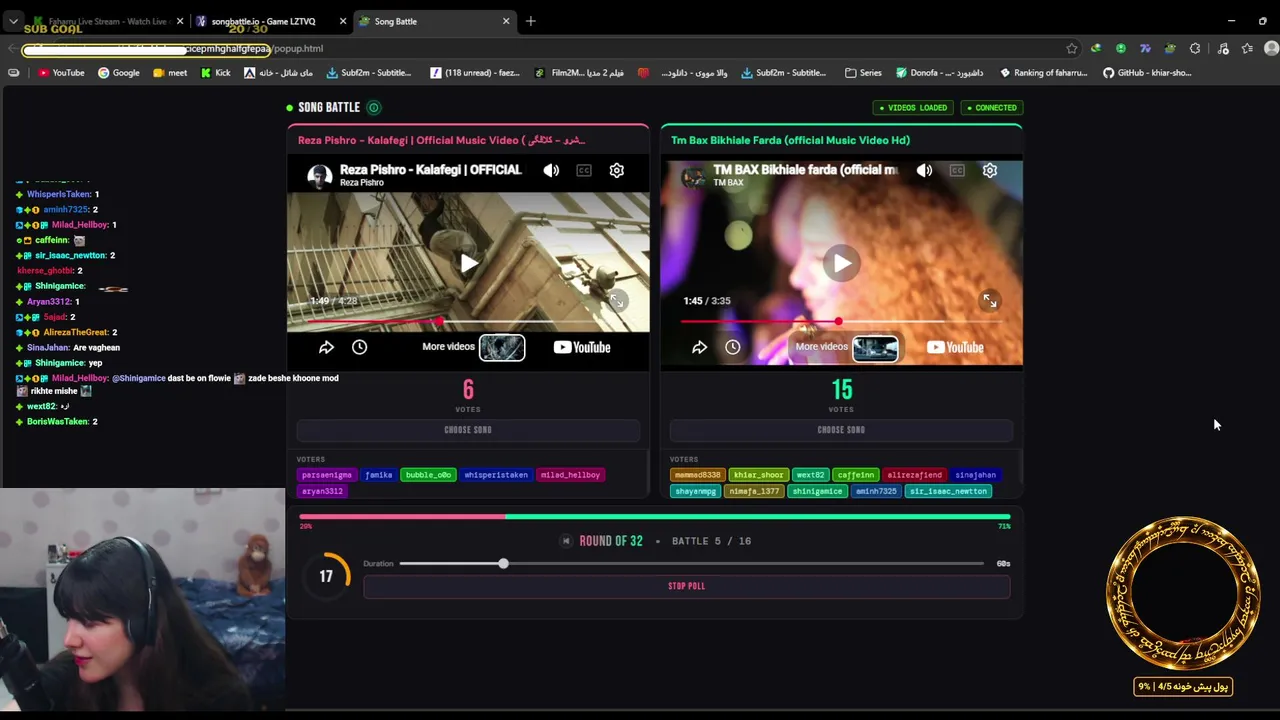The height and width of the screenshot is (720, 1280).
Task: Open the YouTube bookmark
Action: click(62, 73)
